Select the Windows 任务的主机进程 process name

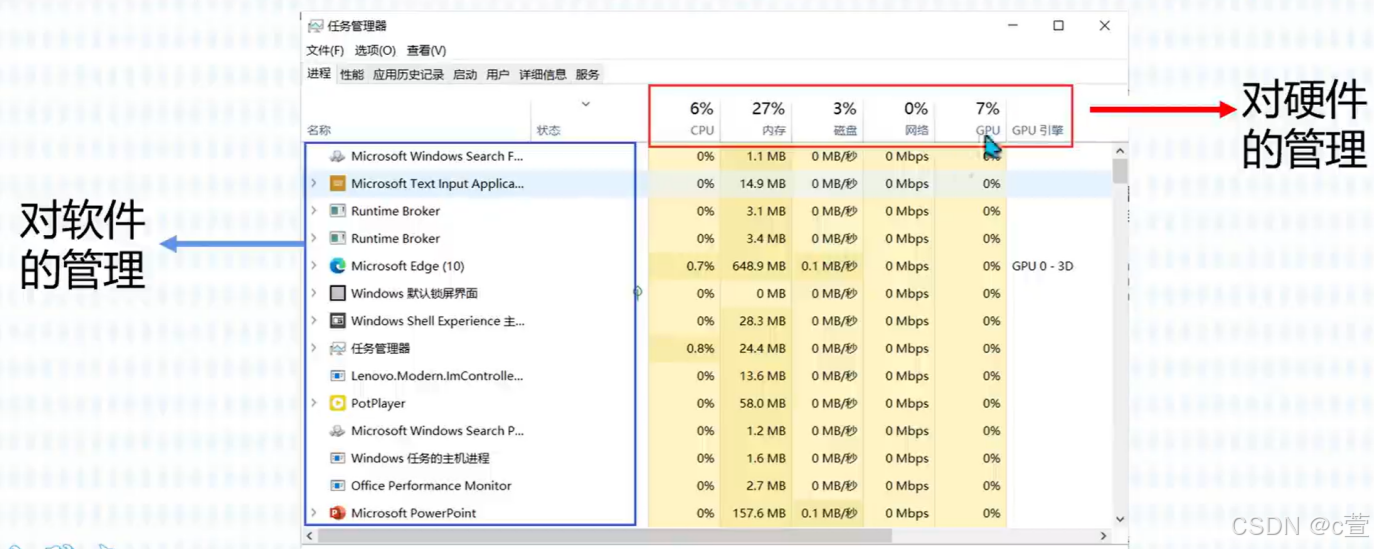click(x=420, y=458)
